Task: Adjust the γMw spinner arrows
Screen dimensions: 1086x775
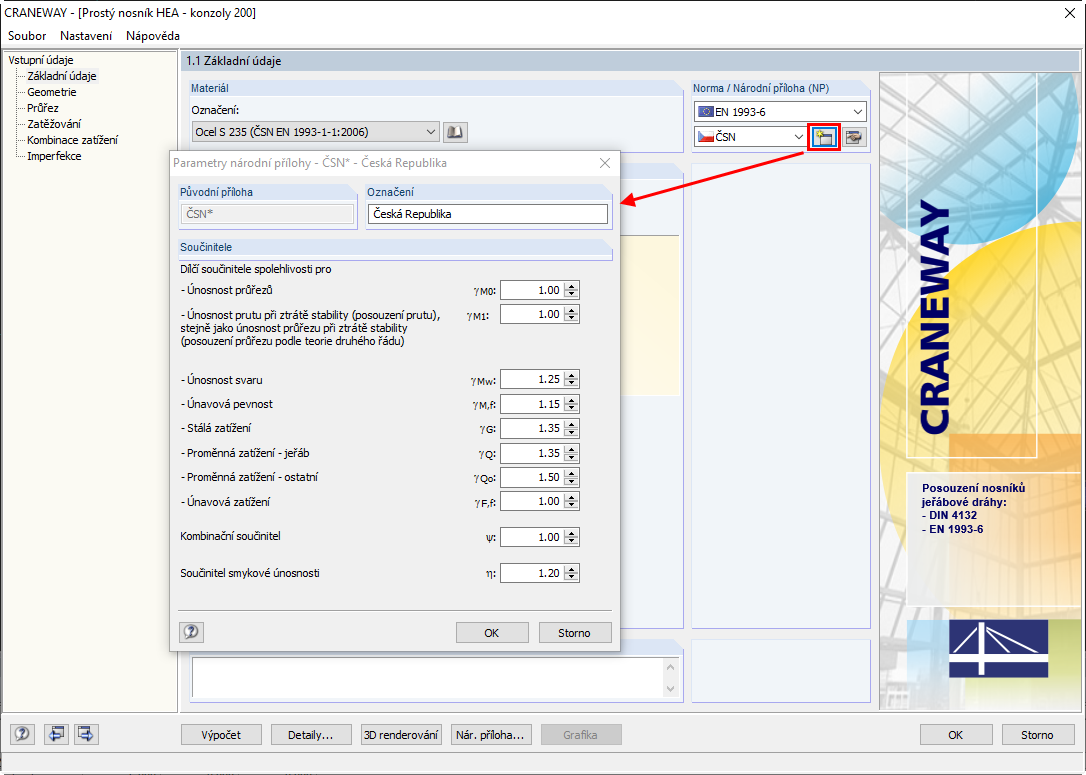Action: pos(571,380)
